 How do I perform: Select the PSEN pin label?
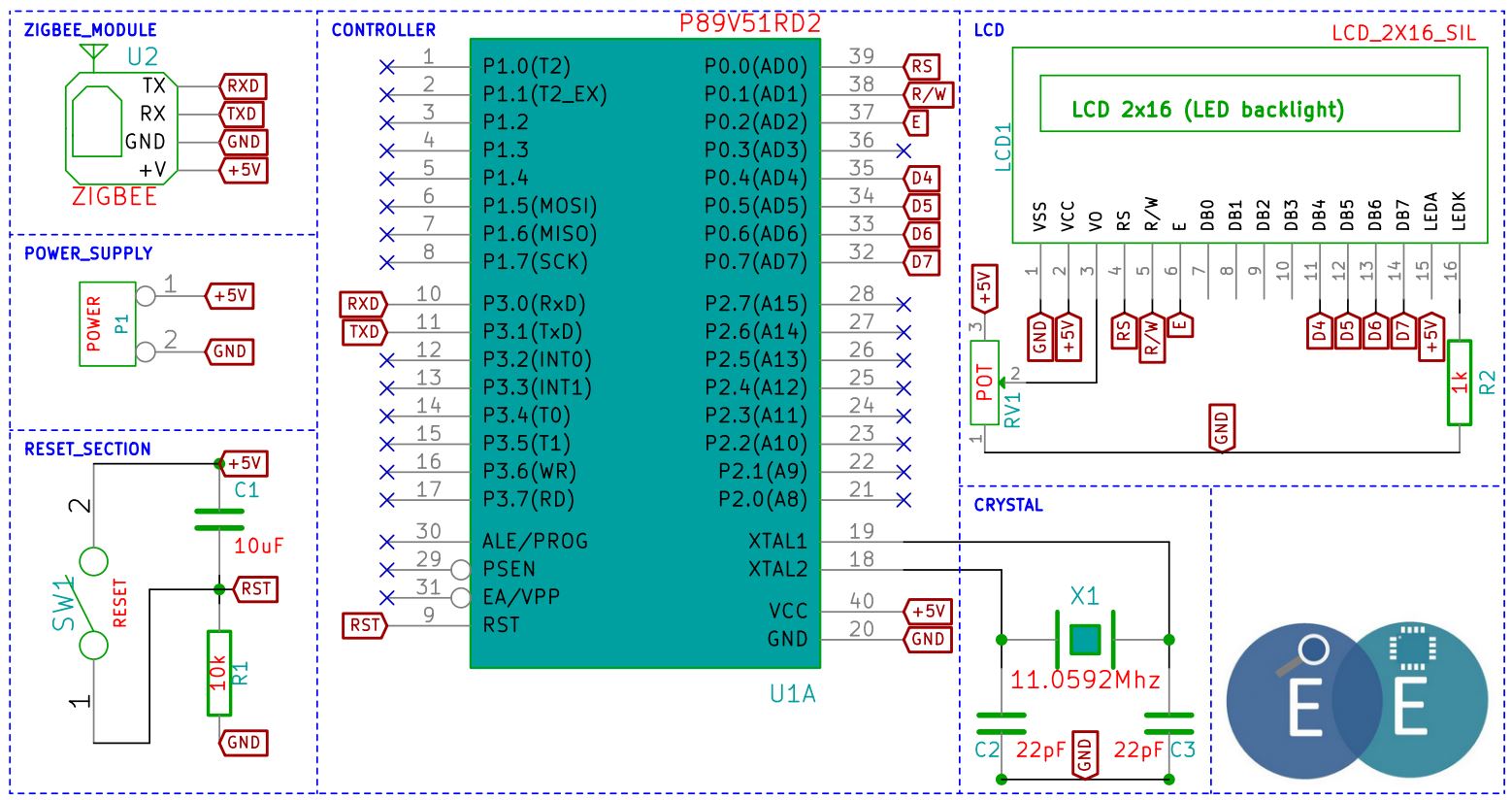(x=509, y=569)
